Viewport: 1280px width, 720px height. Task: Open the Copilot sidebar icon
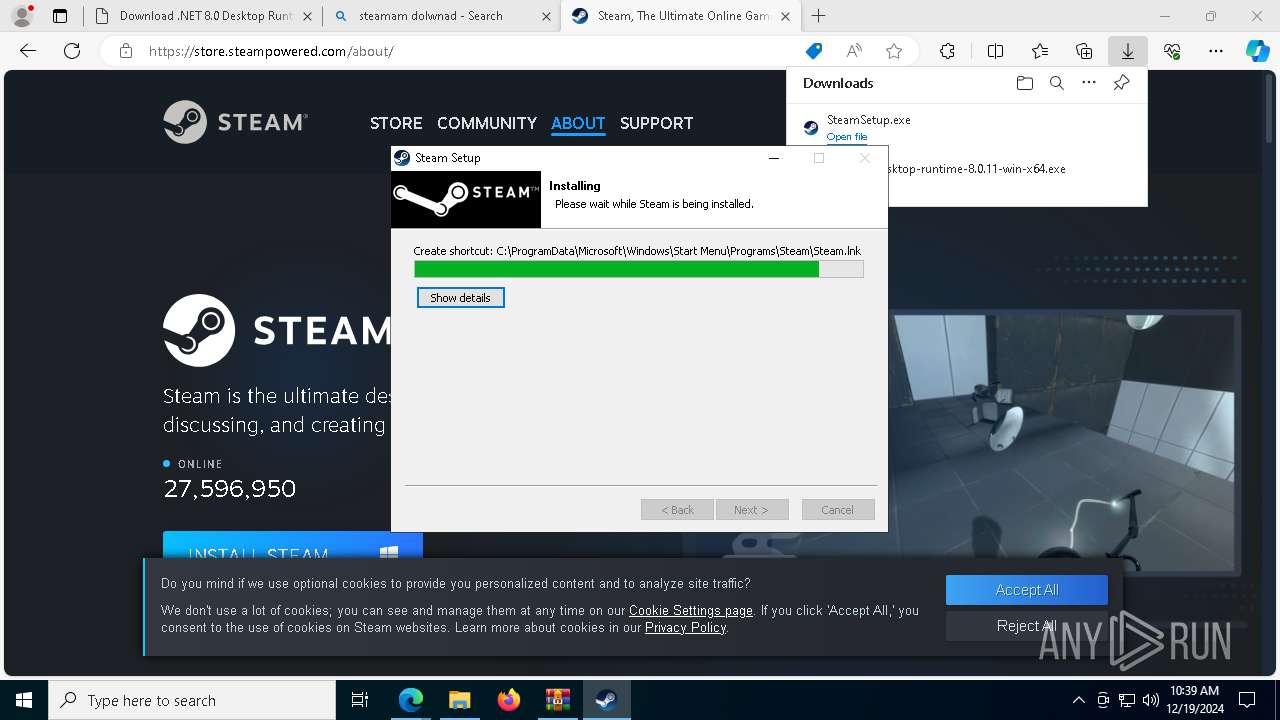click(x=1257, y=51)
